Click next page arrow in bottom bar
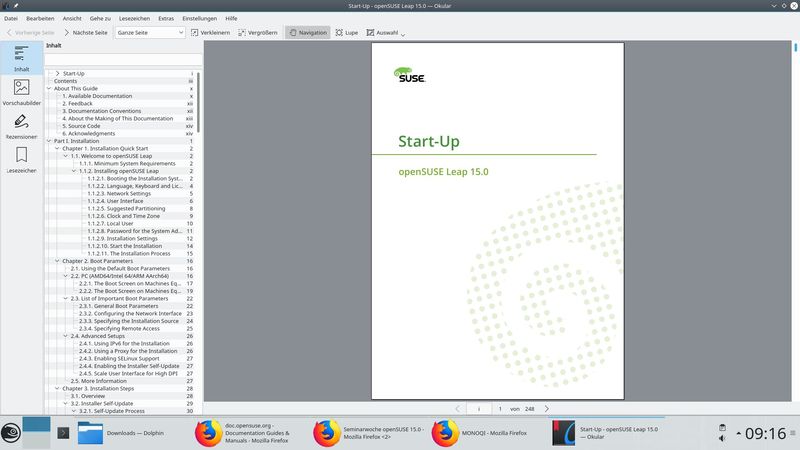Screen dimensions: 800x450 click(x=546, y=409)
